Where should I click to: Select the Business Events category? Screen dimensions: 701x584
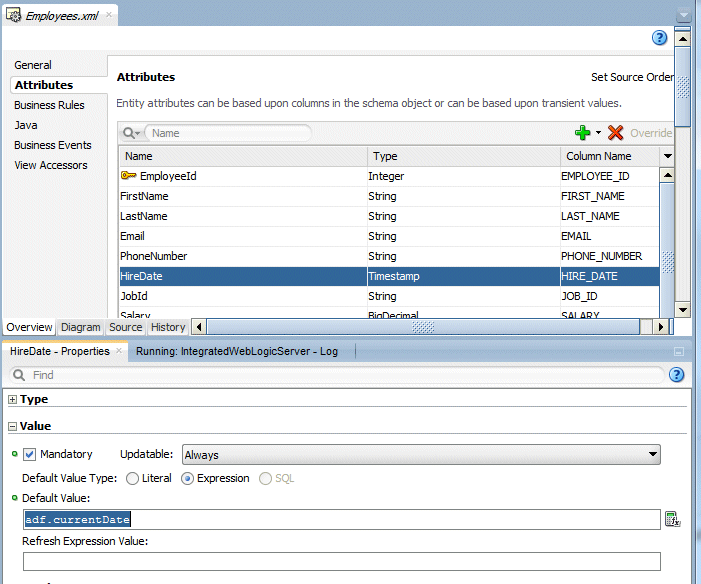tap(52, 145)
